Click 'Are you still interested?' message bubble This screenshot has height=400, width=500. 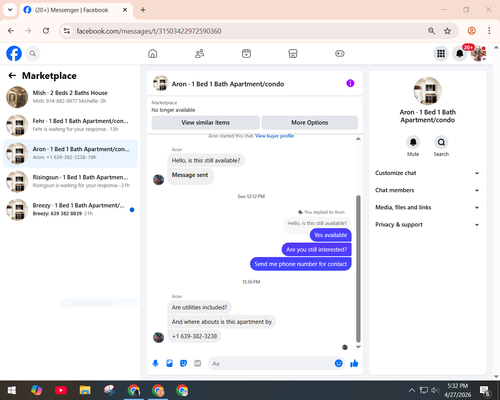click(316, 249)
